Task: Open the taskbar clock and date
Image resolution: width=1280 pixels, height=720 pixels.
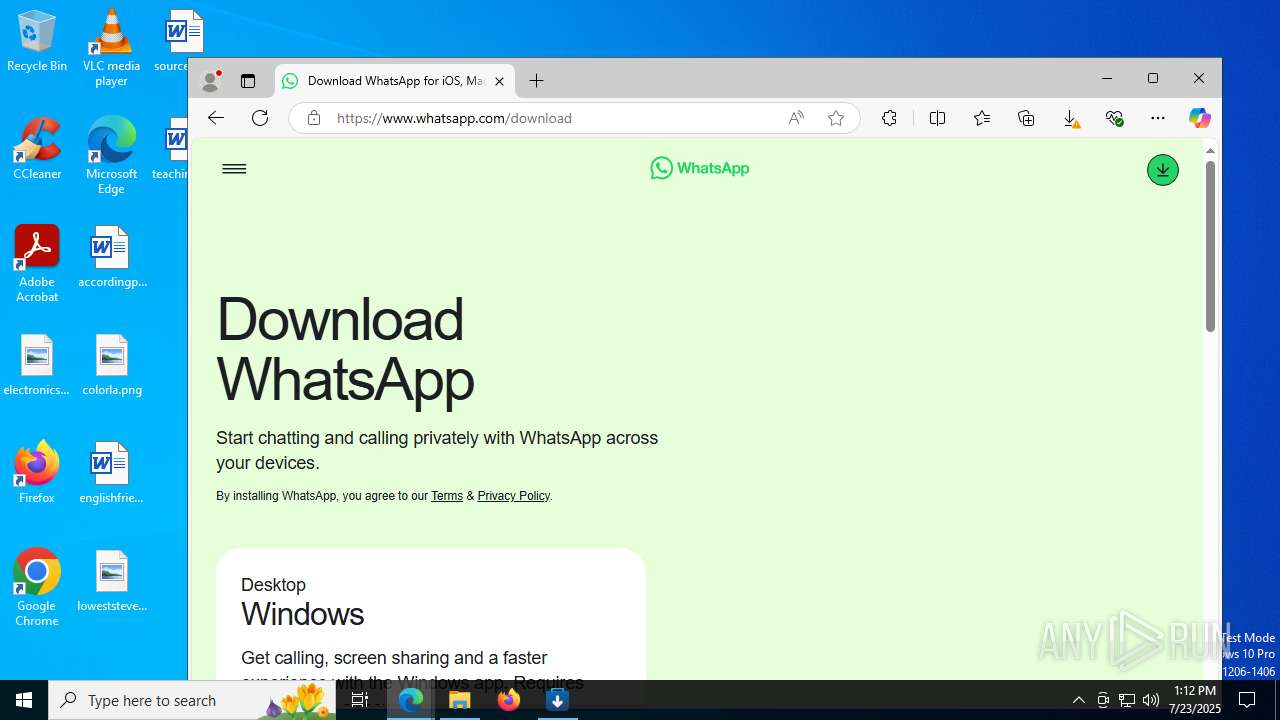Action: [x=1196, y=700]
